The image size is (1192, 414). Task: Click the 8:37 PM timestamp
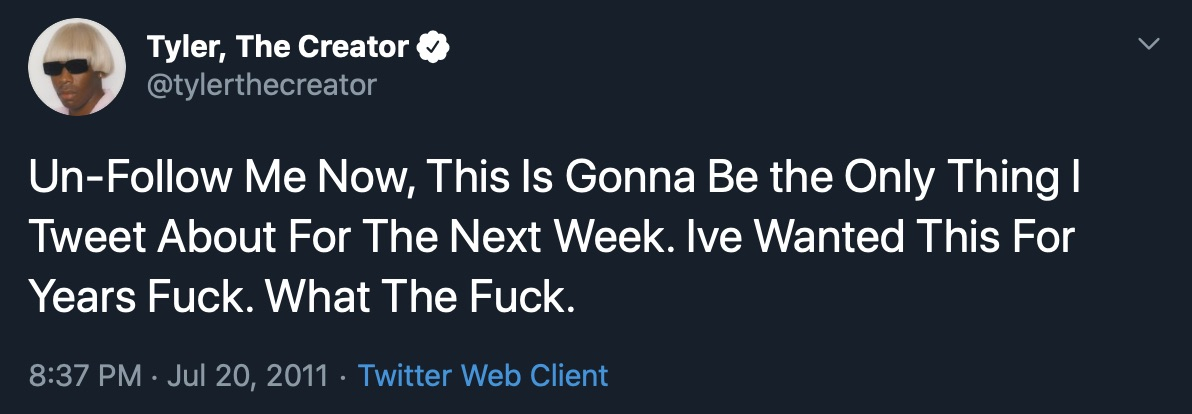click(86, 376)
